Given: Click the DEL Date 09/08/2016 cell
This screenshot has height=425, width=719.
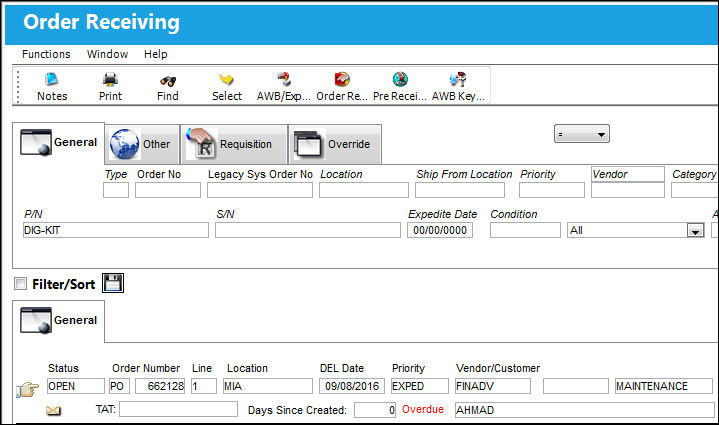Looking at the screenshot, I should pyautogui.click(x=352, y=386).
